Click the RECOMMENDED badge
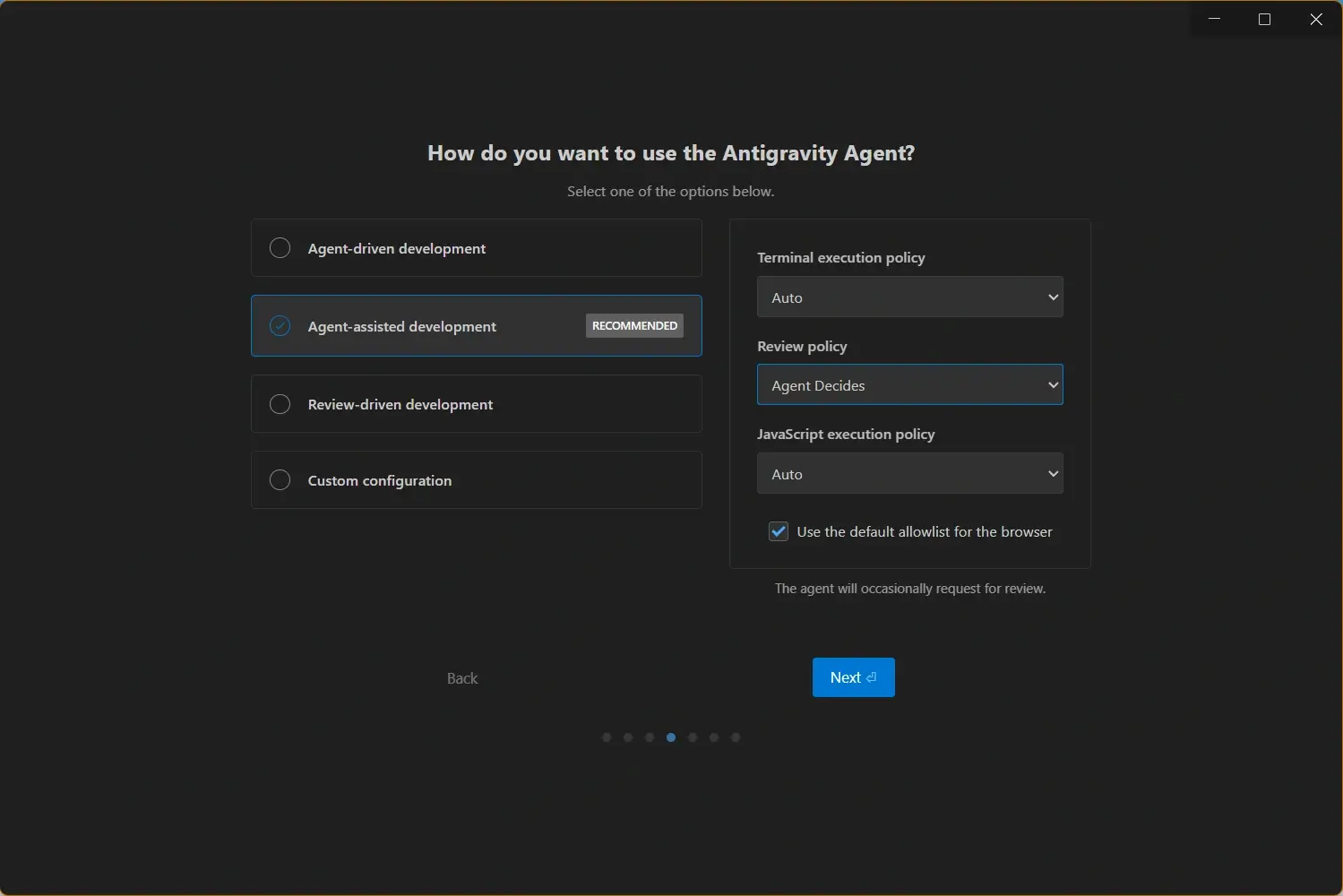 pyautogui.click(x=633, y=325)
